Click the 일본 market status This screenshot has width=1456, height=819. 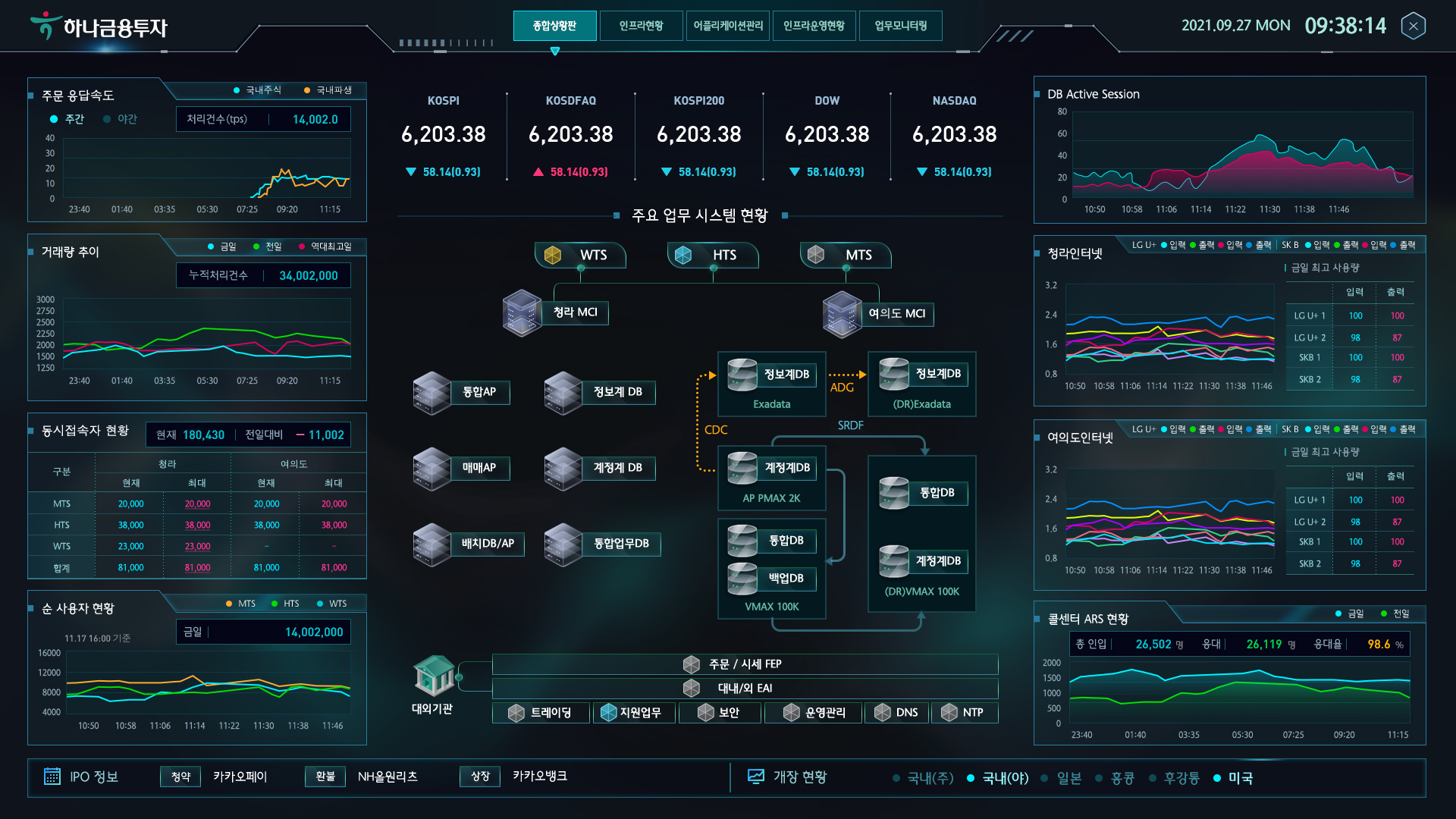(x=1062, y=778)
